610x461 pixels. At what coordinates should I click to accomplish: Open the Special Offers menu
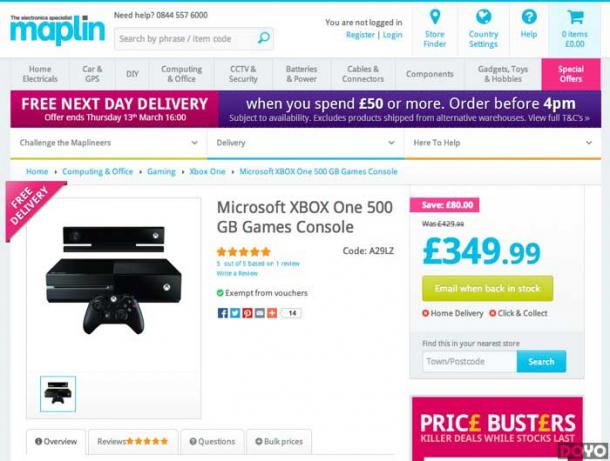pyautogui.click(x=571, y=74)
